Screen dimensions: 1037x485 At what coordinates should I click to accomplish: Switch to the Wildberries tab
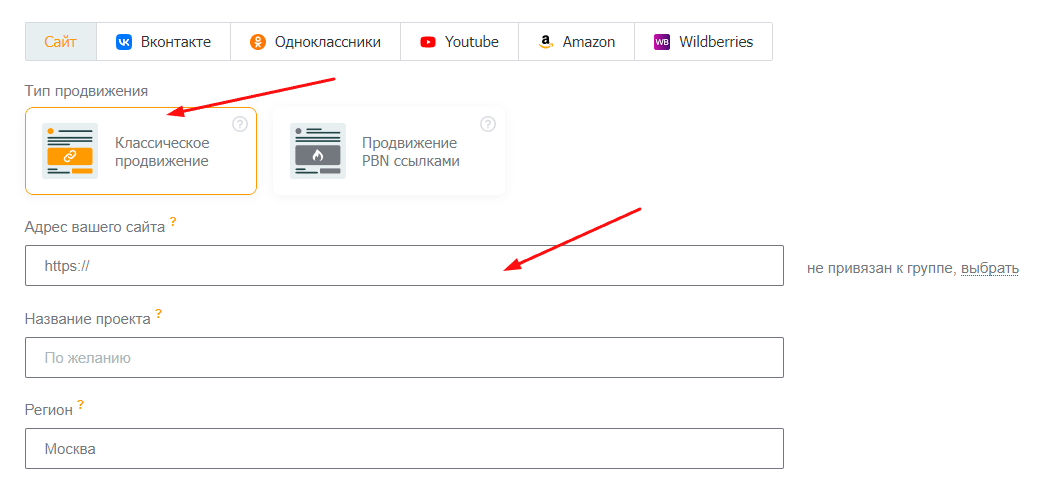[x=704, y=42]
